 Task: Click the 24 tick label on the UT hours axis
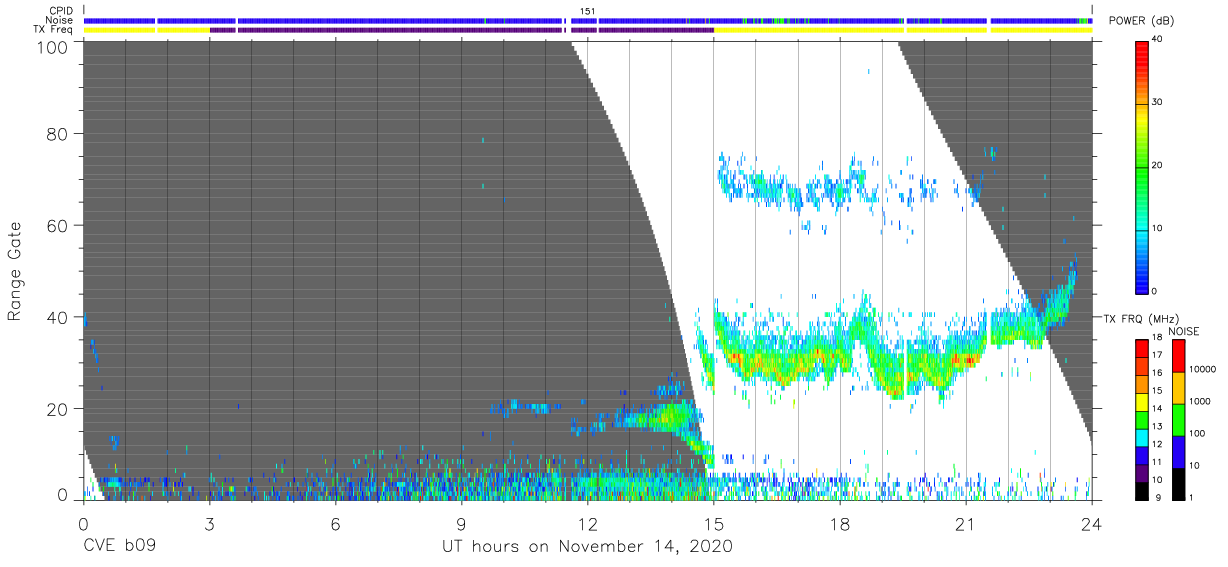tap(1092, 523)
